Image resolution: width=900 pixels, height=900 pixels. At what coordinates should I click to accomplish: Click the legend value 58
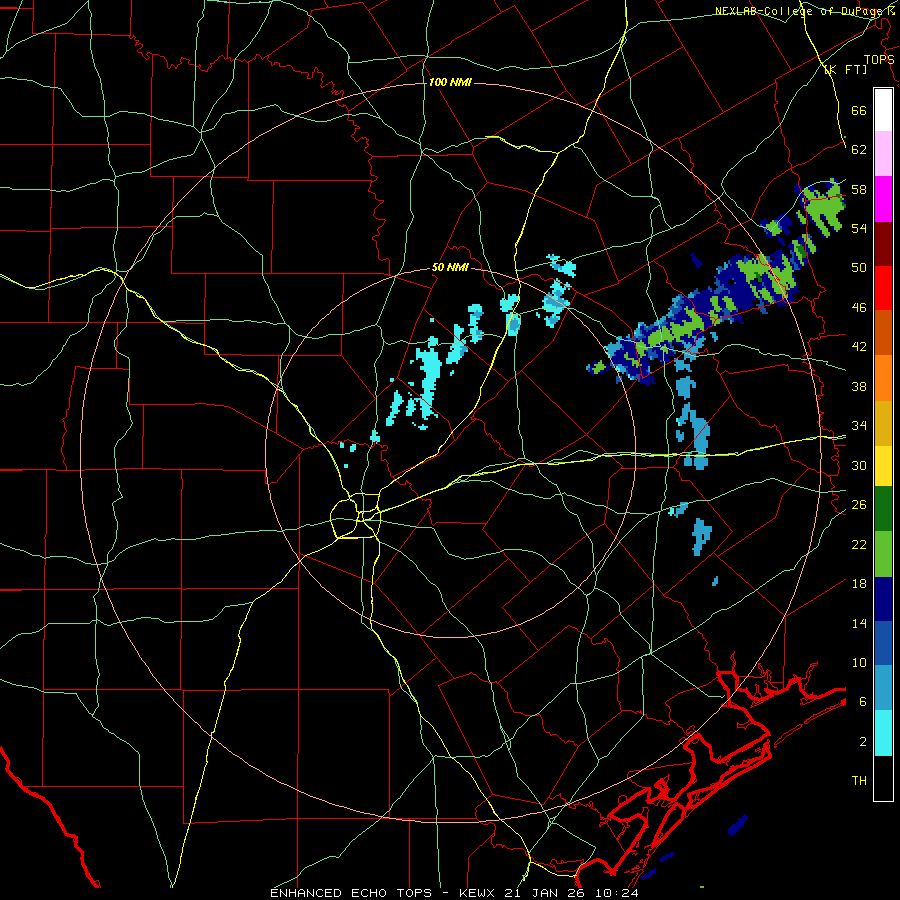tap(859, 189)
